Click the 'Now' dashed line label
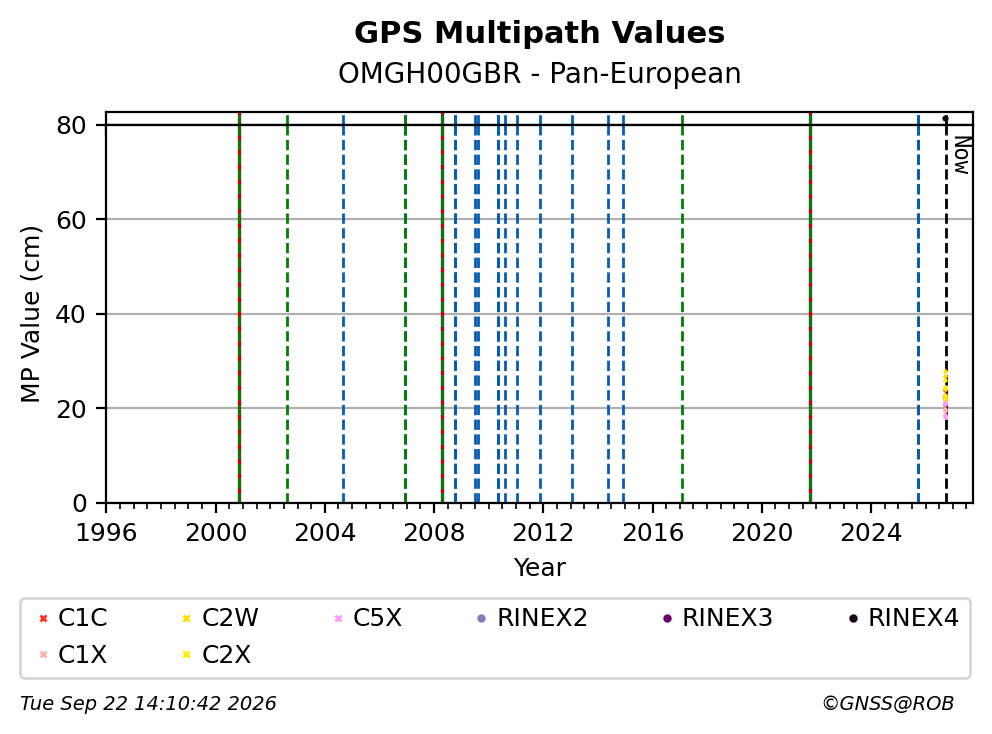Viewport: 992px width, 734px height. [x=962, y=156]
